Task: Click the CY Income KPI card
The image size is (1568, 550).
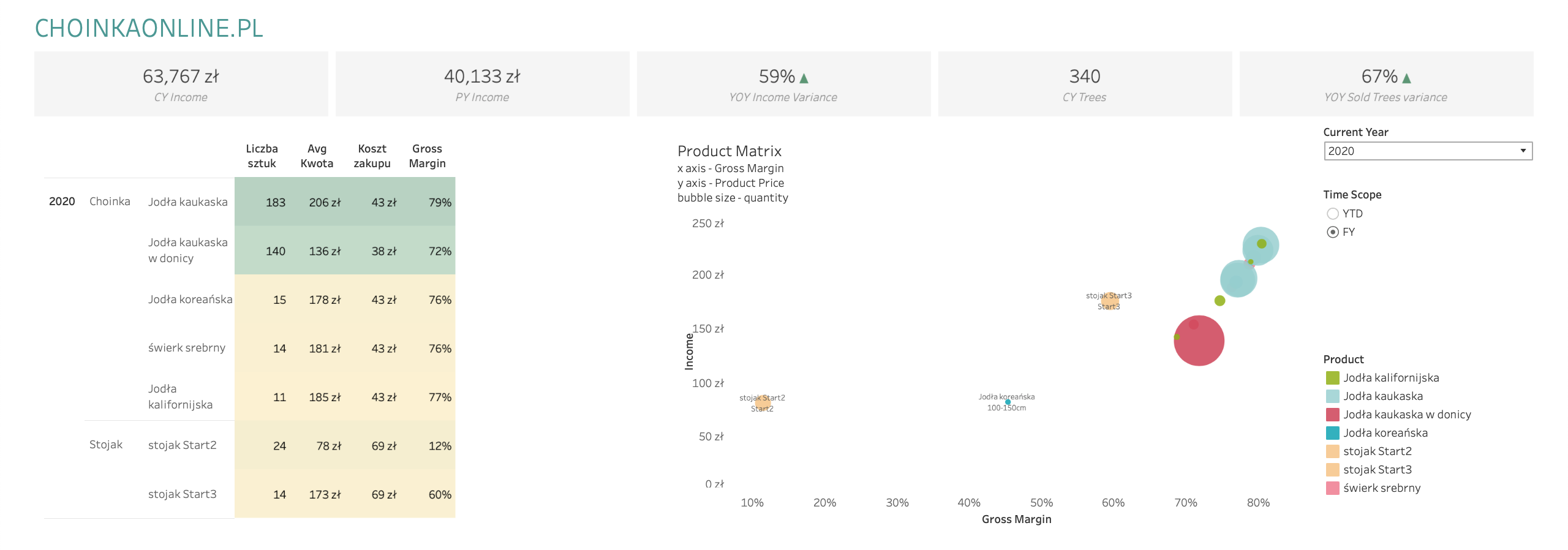Action: click(x=181, y=84)
